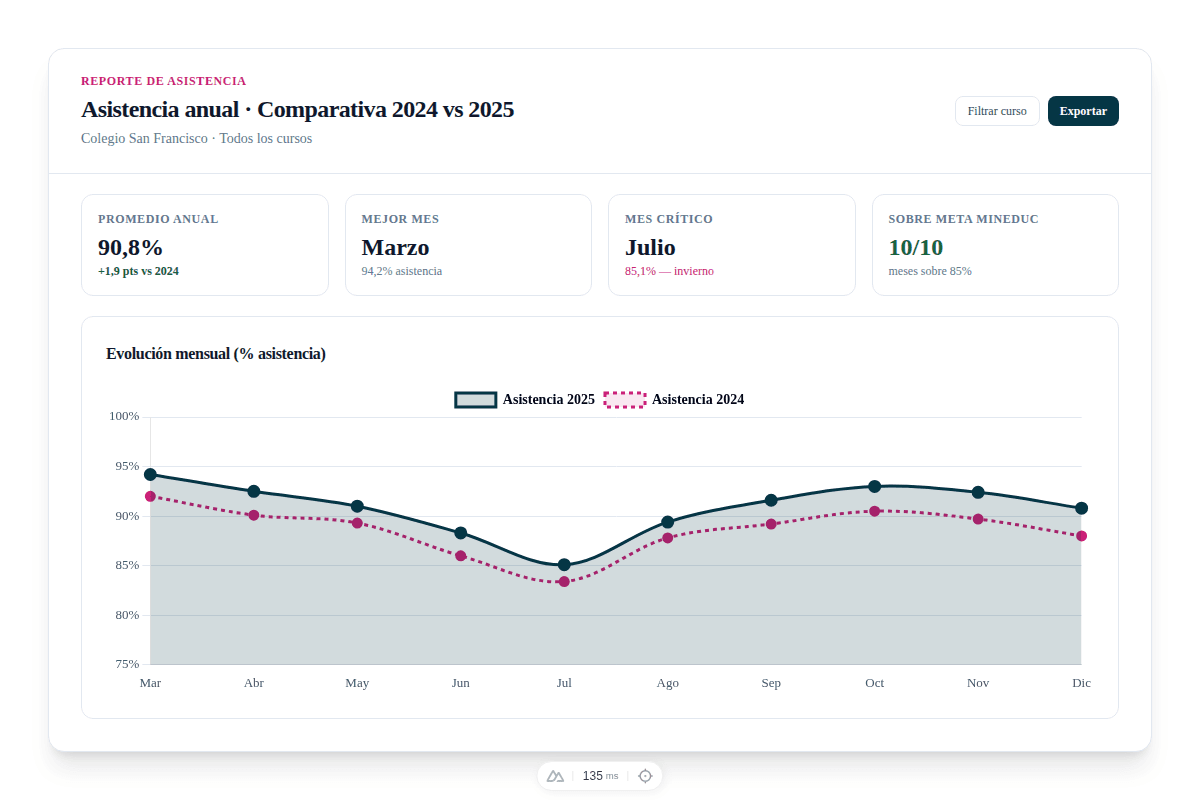Screen dimensions: 1200x800
Task: Select the 2025 data point for Jul
Action: [x=564, y=565]
